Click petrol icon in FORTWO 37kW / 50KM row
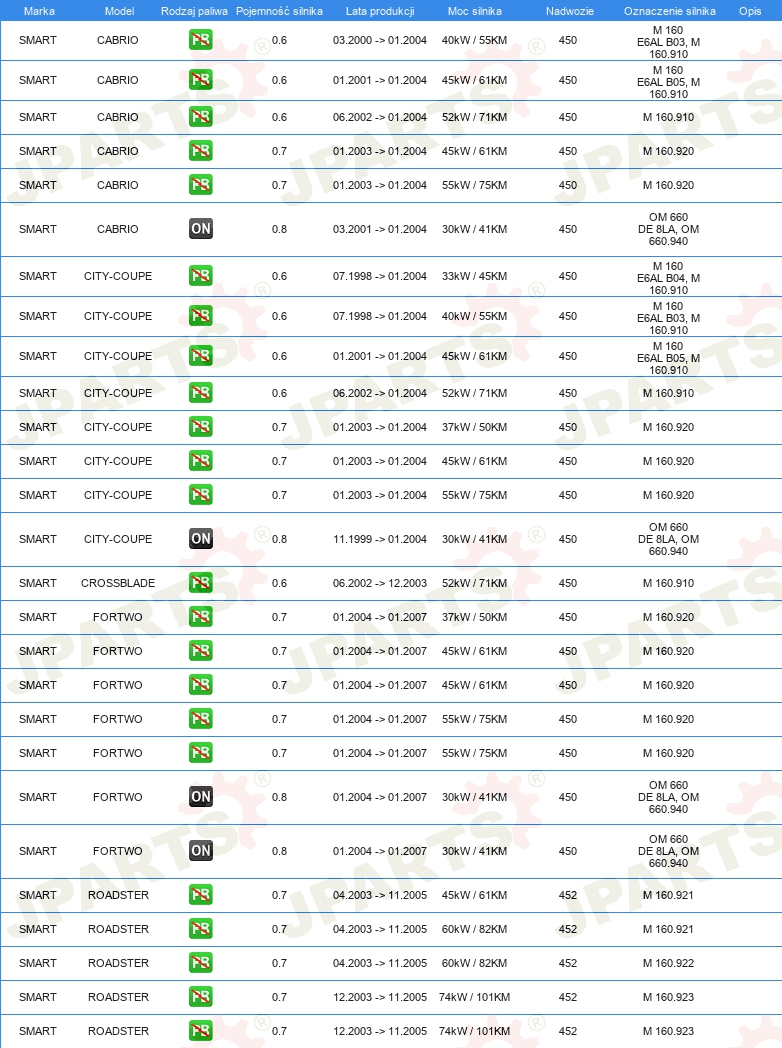 click(x=201, y=617)
